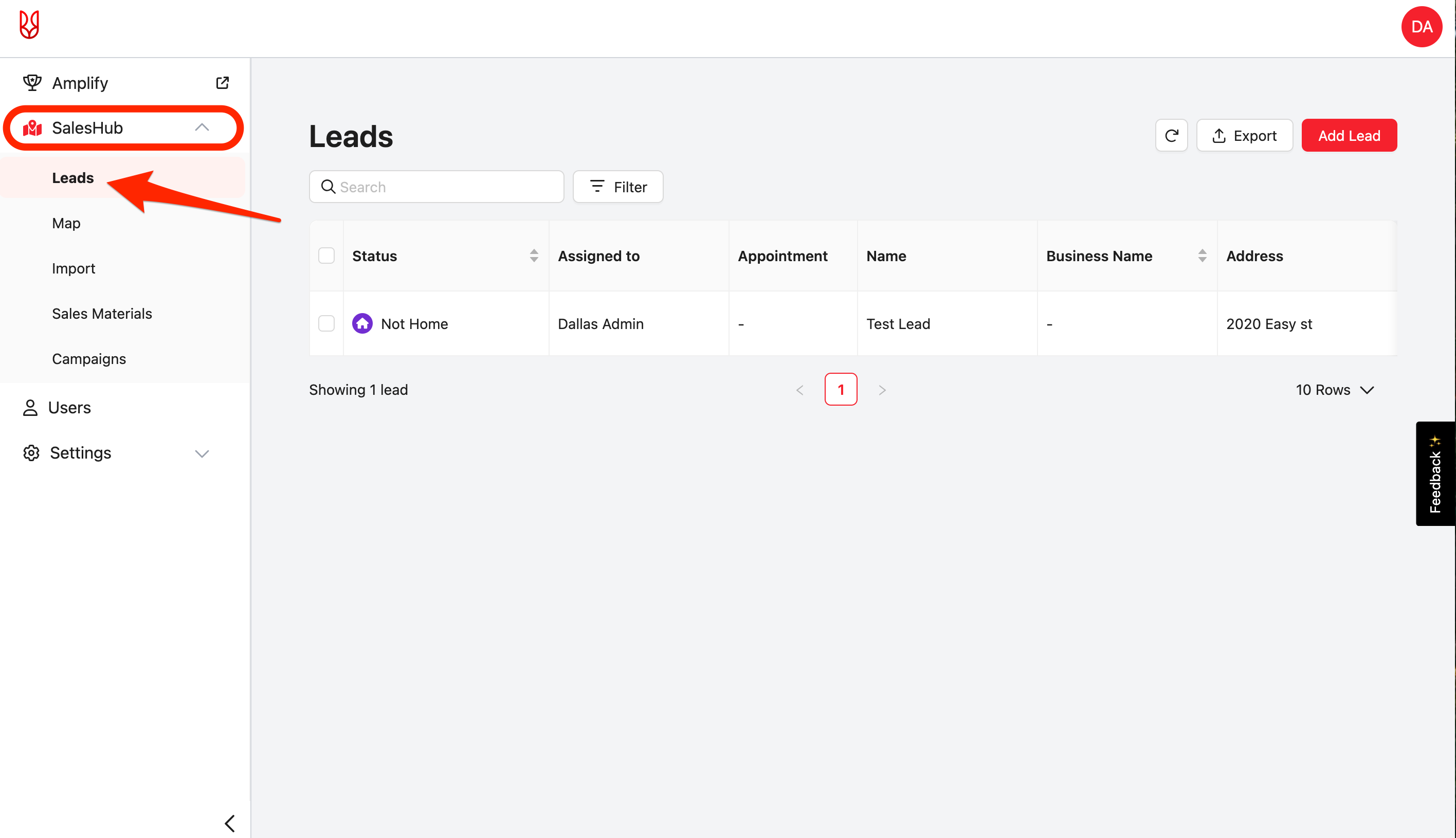Open the Feedback side tab
Screen dimensions: 1456x838
click(1435, 473)
